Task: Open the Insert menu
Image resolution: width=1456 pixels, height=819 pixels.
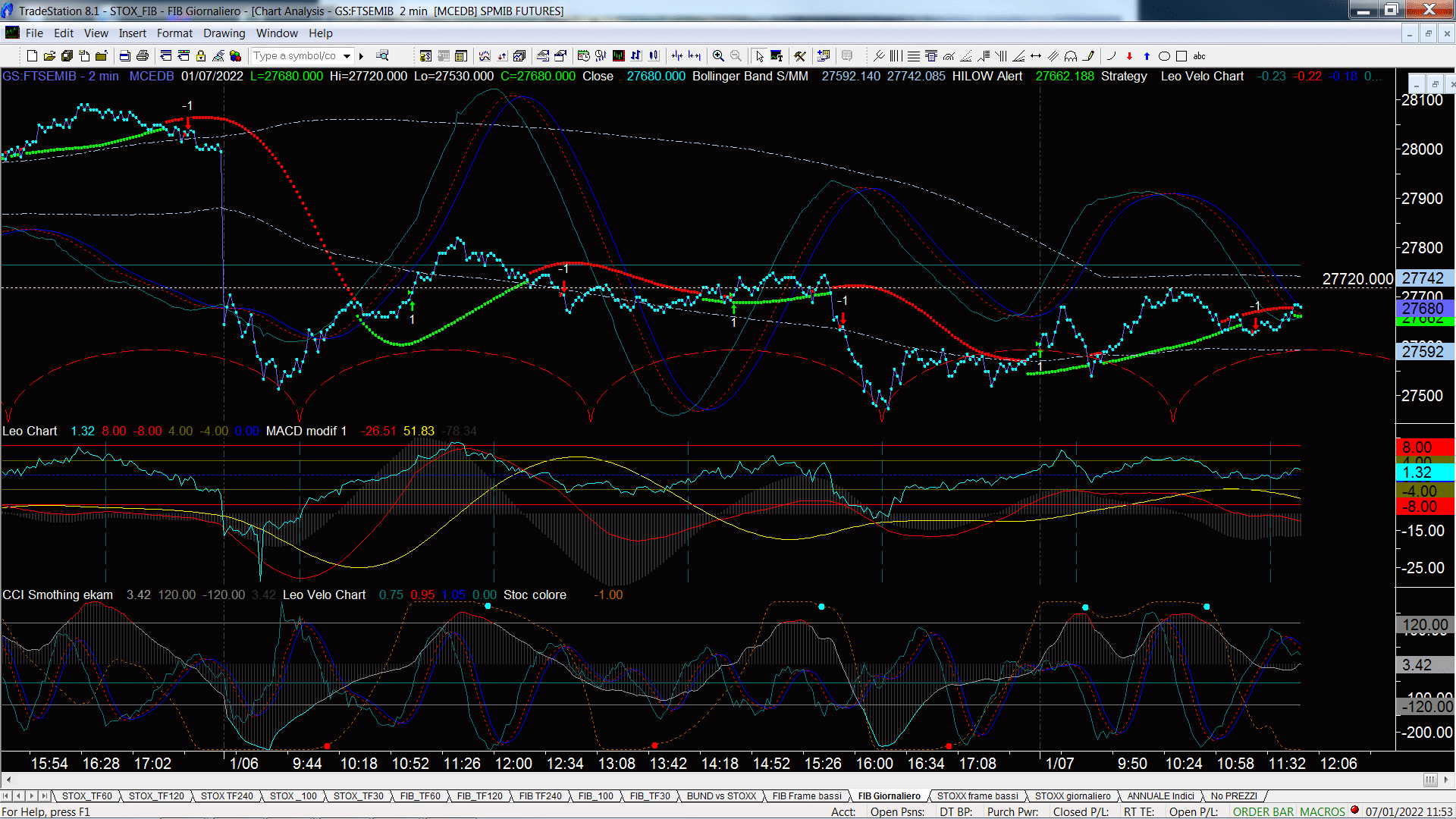Action: [132, 33]
